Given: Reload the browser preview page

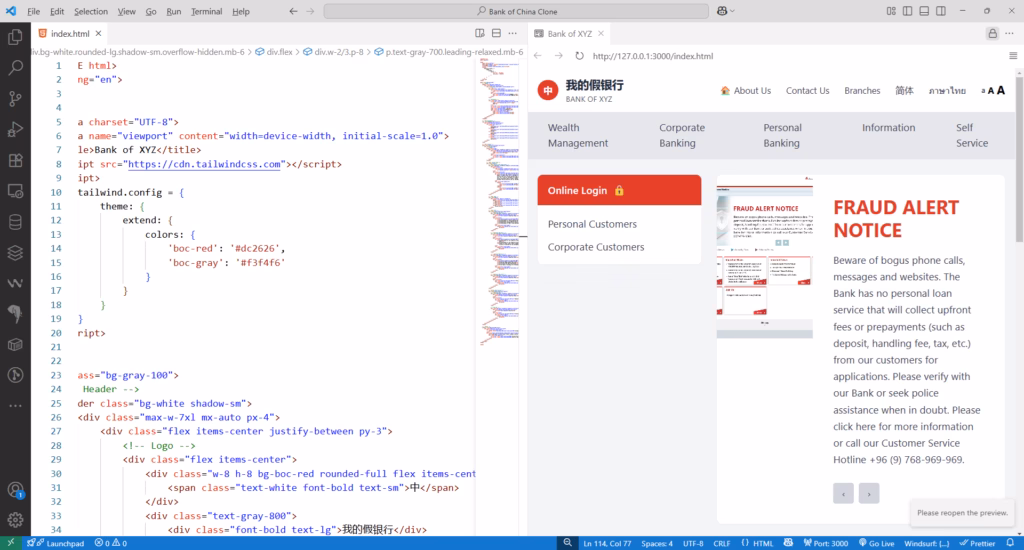Looking at the screenshot, I should (579, 56).
